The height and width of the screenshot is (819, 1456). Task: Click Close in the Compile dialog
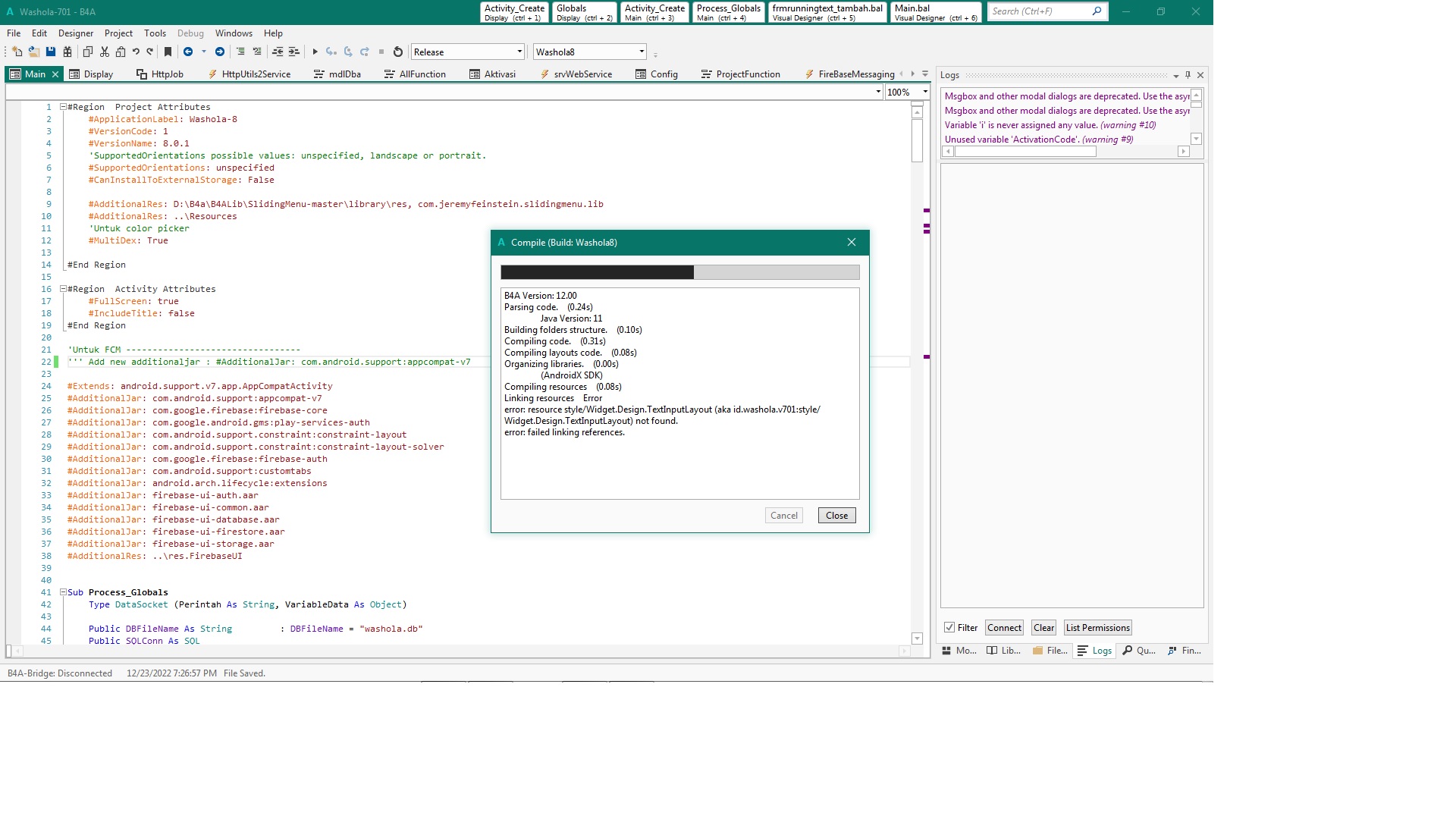tap(836, 516)
